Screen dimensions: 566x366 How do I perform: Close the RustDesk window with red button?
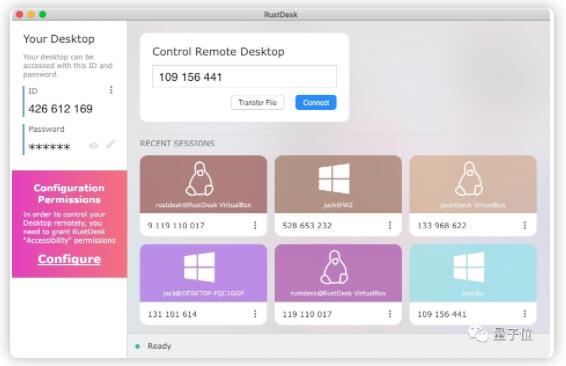click(19, 14)
